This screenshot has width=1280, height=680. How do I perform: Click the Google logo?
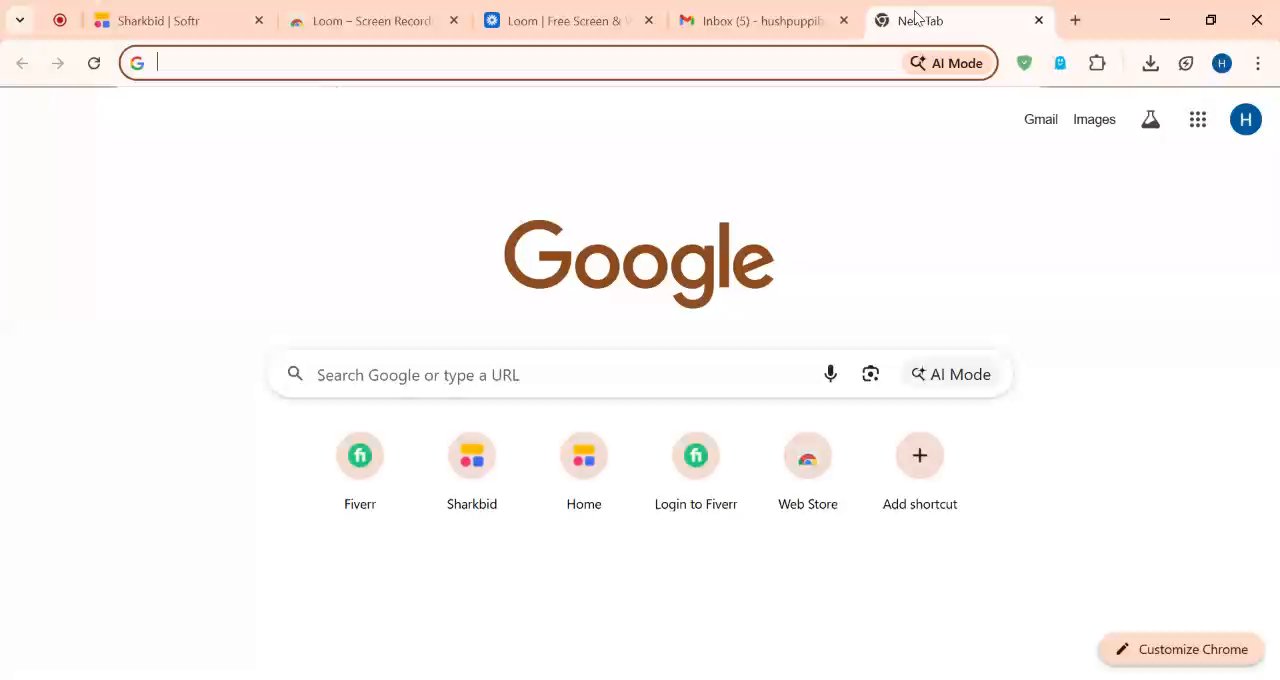[x=639, y=264]
